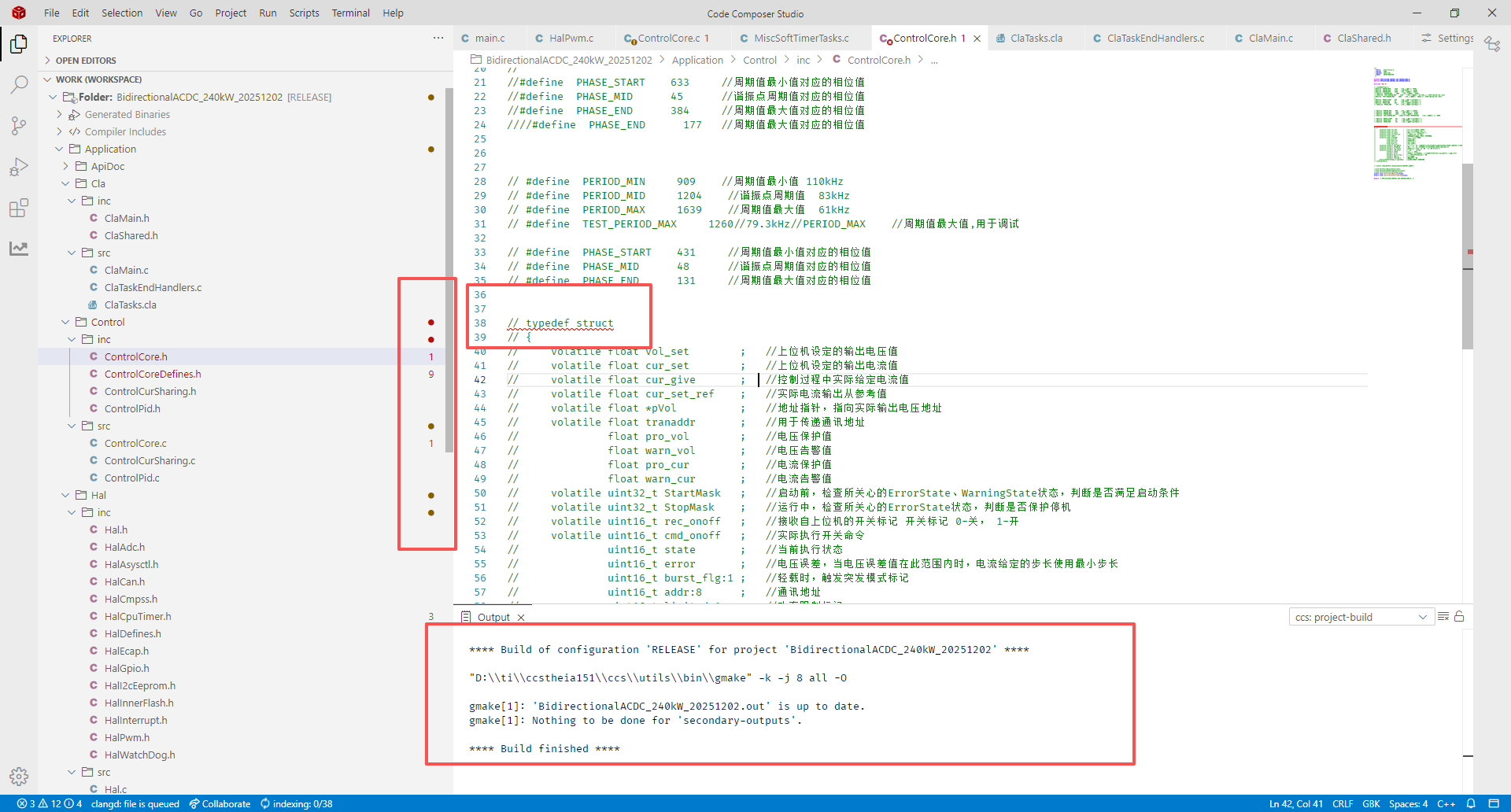Open ClaTaskEndHandlers.c in the explorer
The width and height of the screenshot is (1511, 812).
153,287
